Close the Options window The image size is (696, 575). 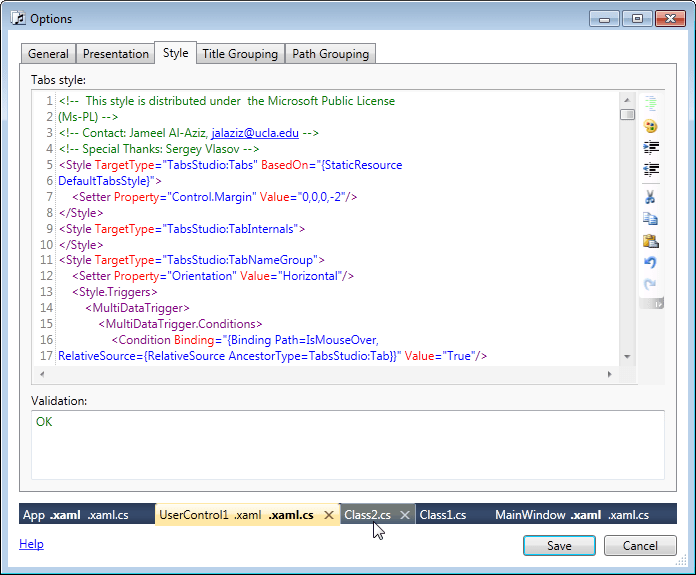coord(670,19)
